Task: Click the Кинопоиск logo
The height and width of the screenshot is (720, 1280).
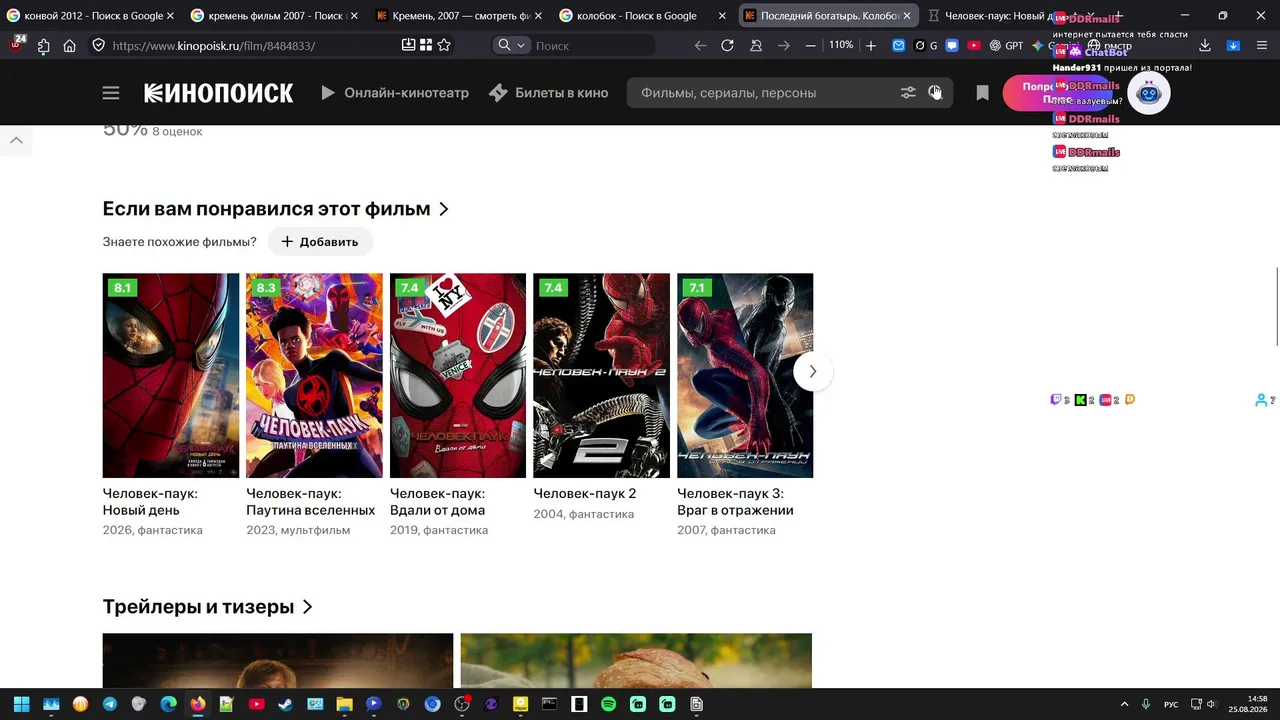Action: coord(219,93)
